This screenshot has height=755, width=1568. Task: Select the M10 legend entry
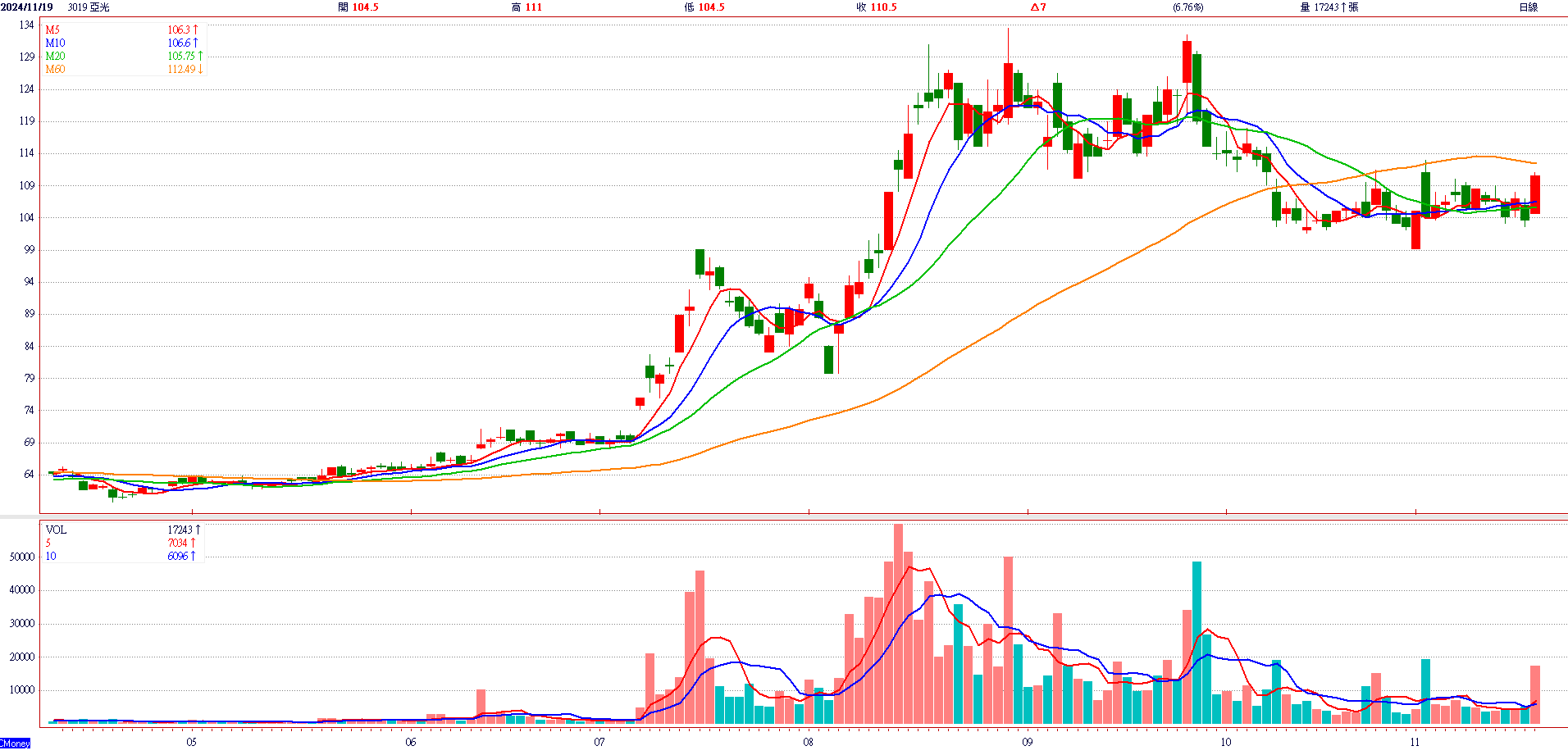tap(55, 43)
